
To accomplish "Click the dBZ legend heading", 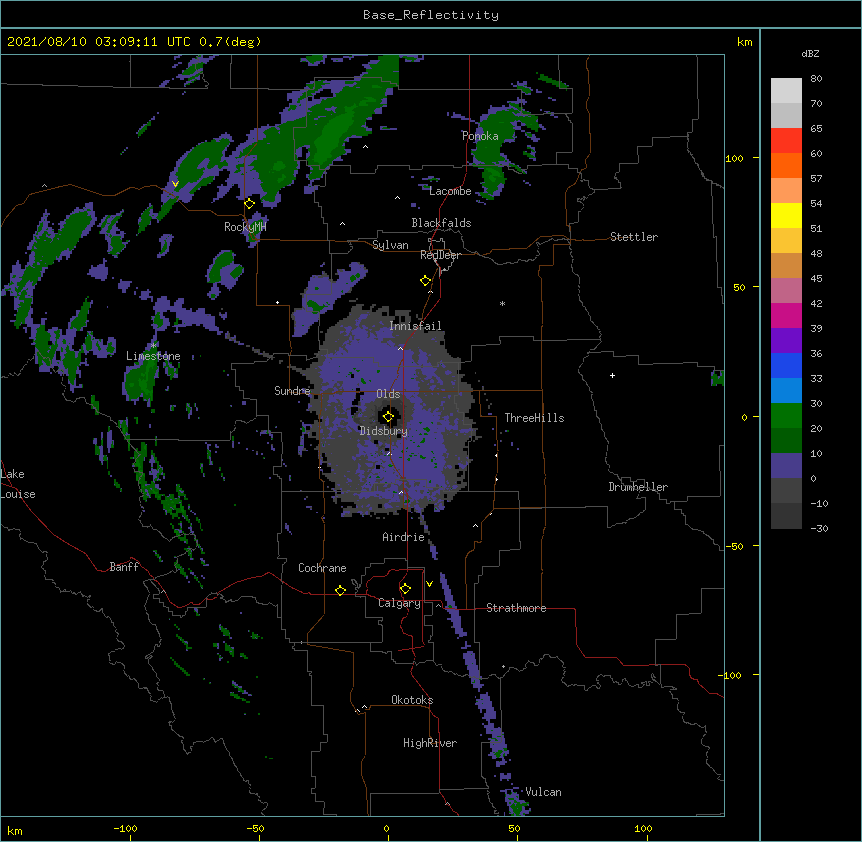I will point(810,54).
